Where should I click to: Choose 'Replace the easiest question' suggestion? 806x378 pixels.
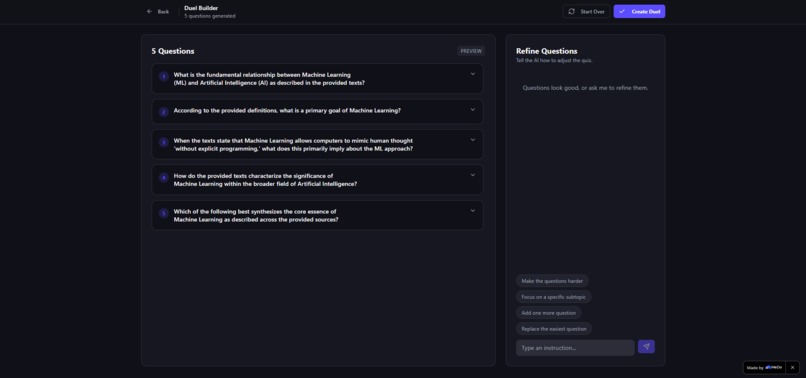tap(554, 329)
